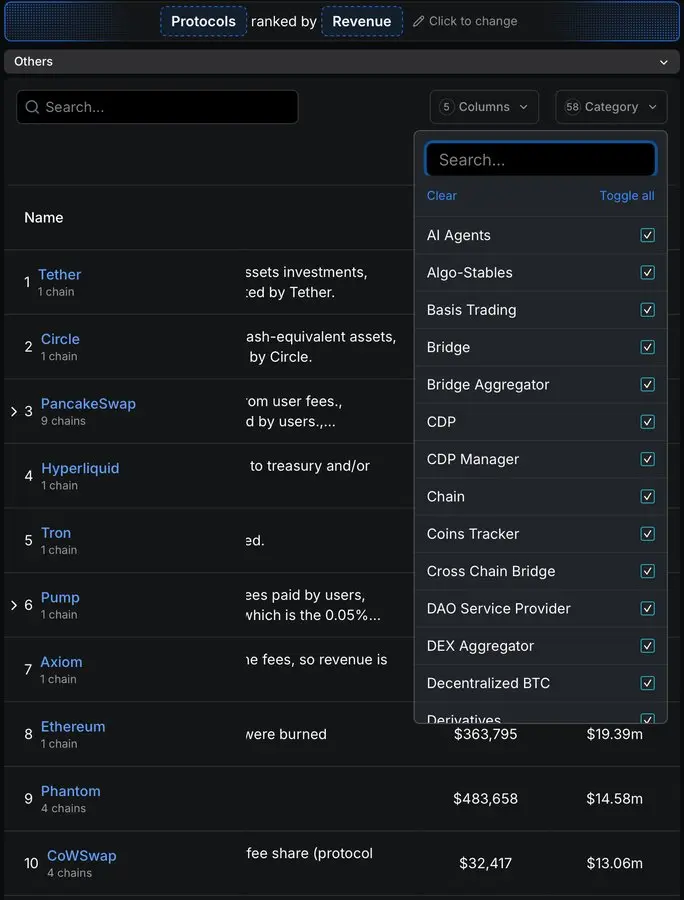The height and width of the screenshot is (900, 684).
Task: Uncheck the Bridge Aggregator checkbox
Action: tap(647, 385)
